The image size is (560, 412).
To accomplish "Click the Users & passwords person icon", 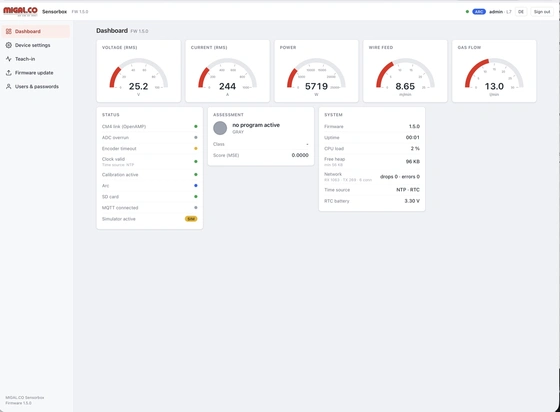I will [x=9, y=86].
